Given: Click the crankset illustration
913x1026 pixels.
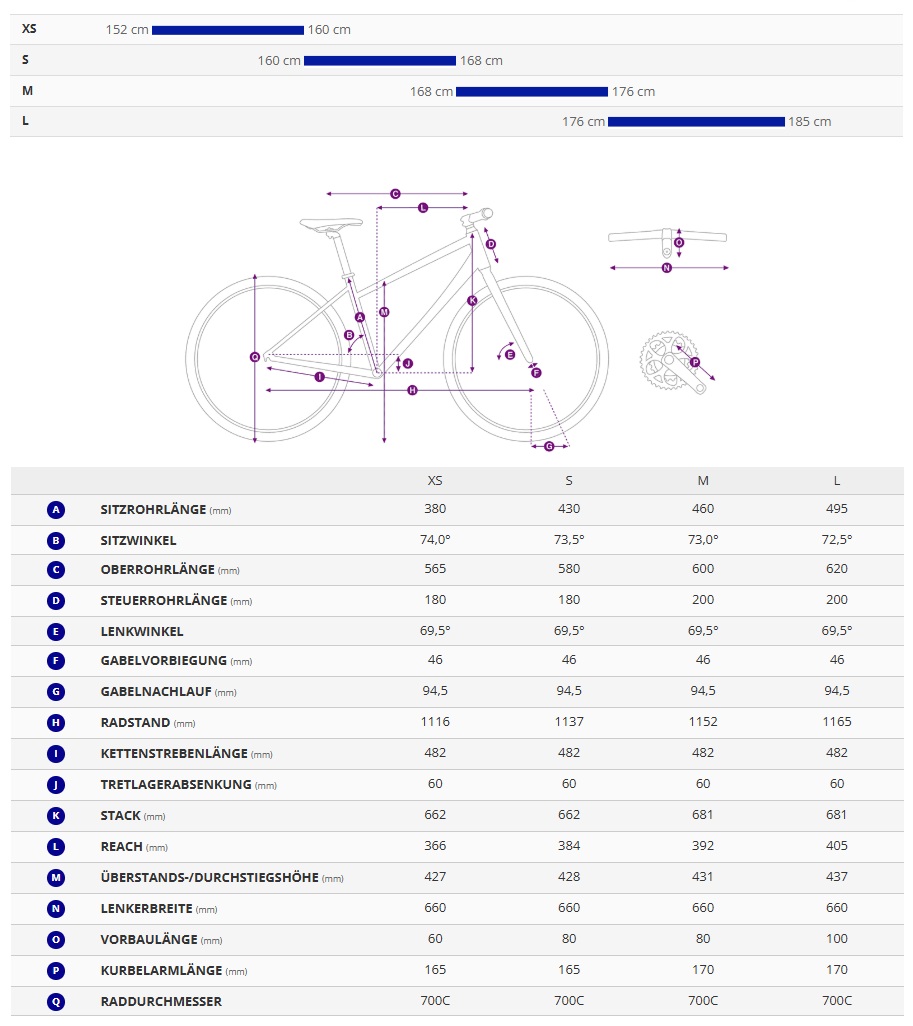Looking at the screenshot, I should 672,363.
